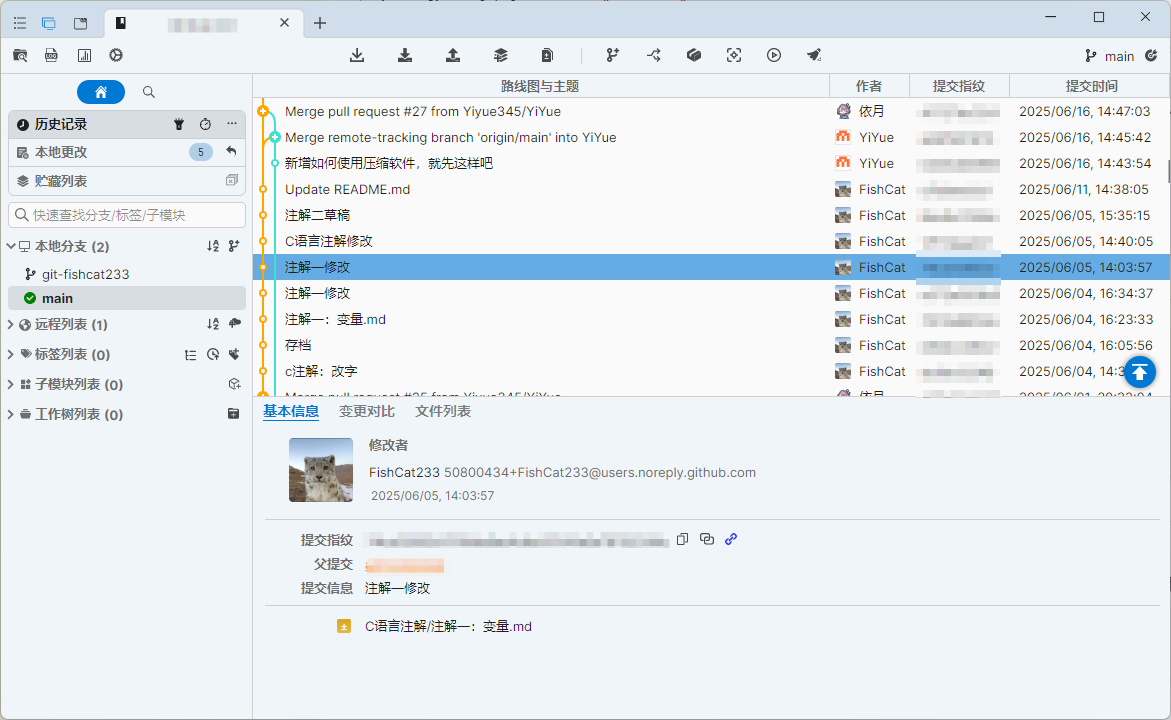This screenshot has width=1171, height=720.
Task: Open the Stash layers icon in toolbar
Action: coord(501,56)
